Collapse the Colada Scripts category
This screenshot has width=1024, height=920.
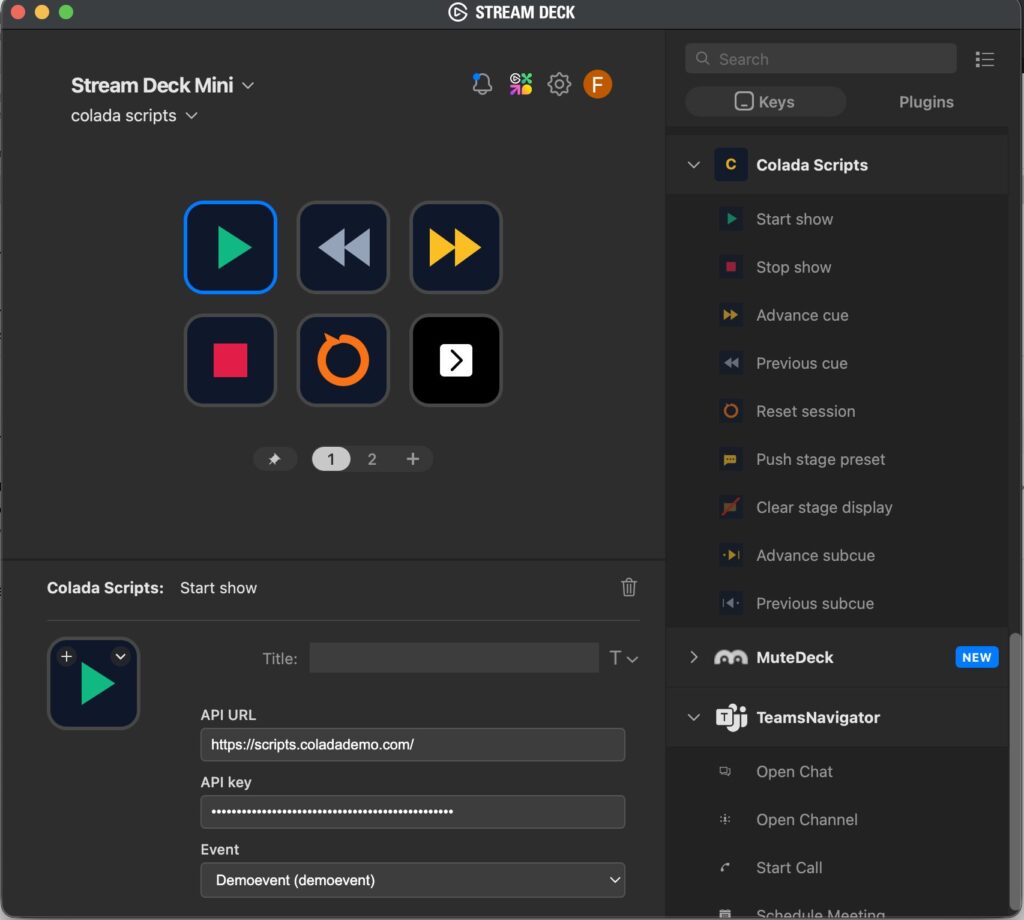(x=694, y=165)
